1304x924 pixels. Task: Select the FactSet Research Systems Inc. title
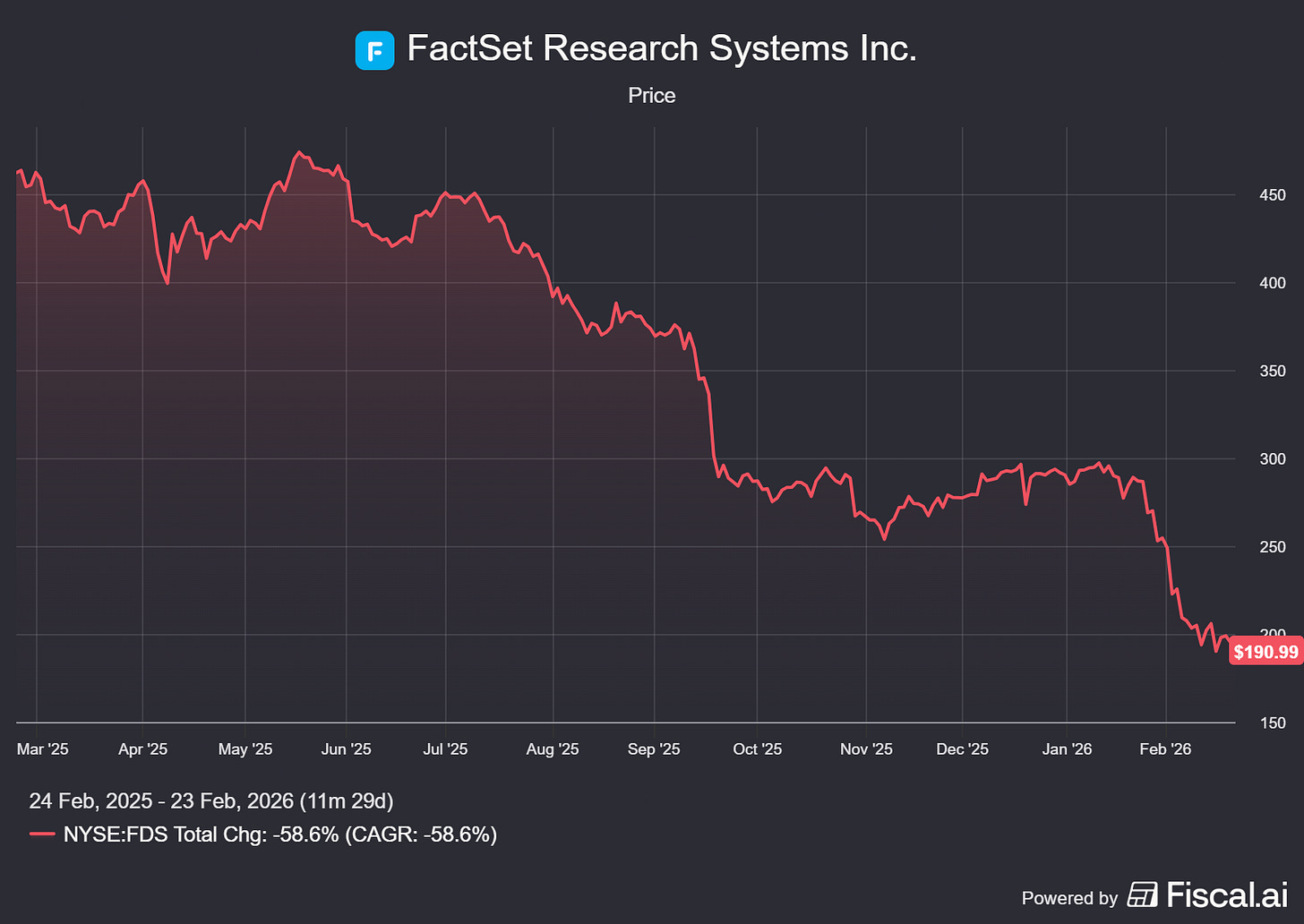pos(662,48)
